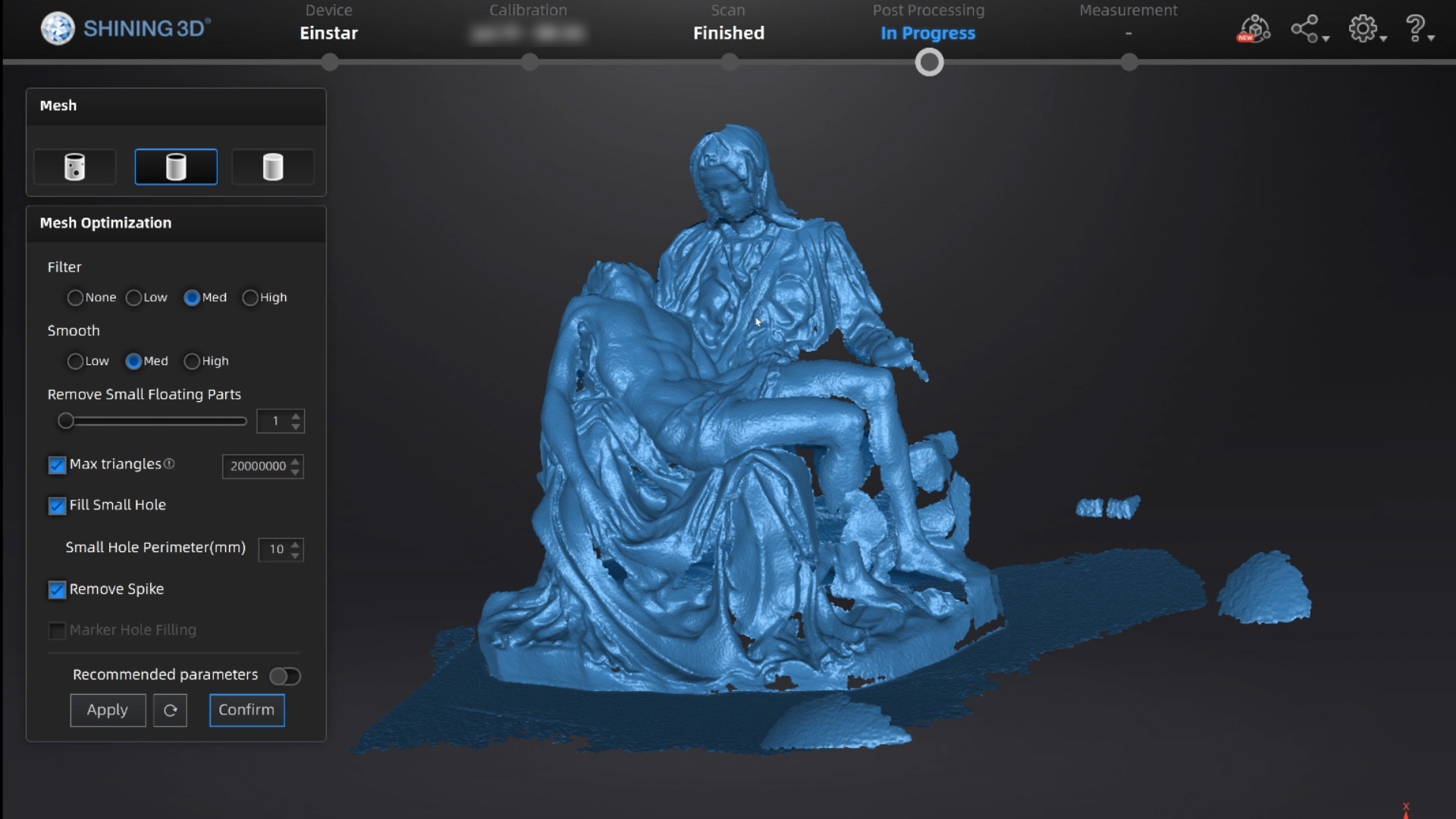This screenshot has width=1456, height=819.
Task: Click the disabled Marker Hole Filling checkbox
Action: point(57,631)
